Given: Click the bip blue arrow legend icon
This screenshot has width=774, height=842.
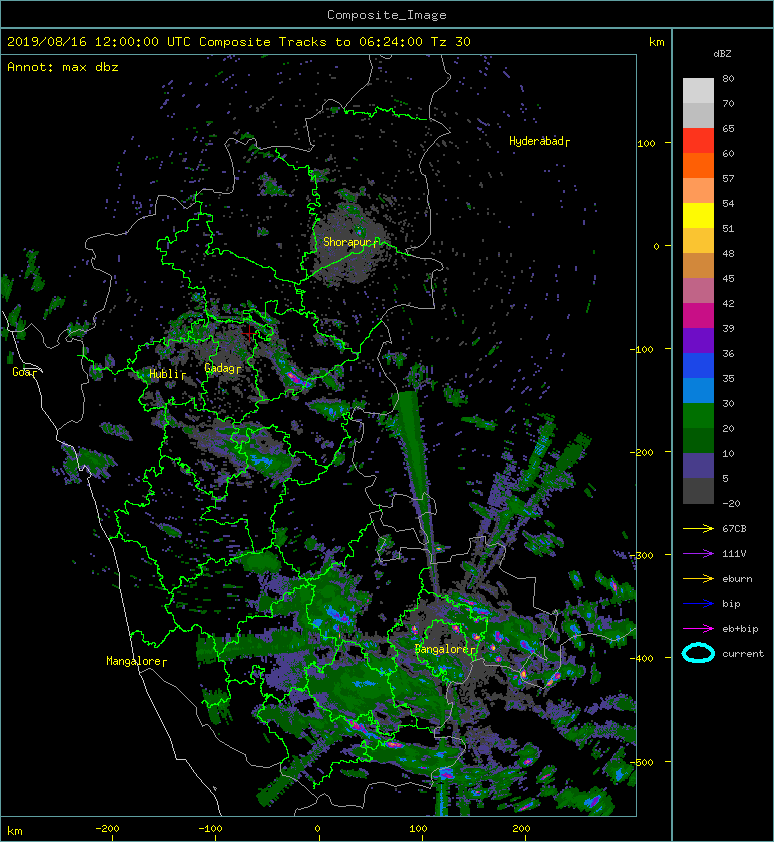Looking at the screenshot, I should coord(698,604).
